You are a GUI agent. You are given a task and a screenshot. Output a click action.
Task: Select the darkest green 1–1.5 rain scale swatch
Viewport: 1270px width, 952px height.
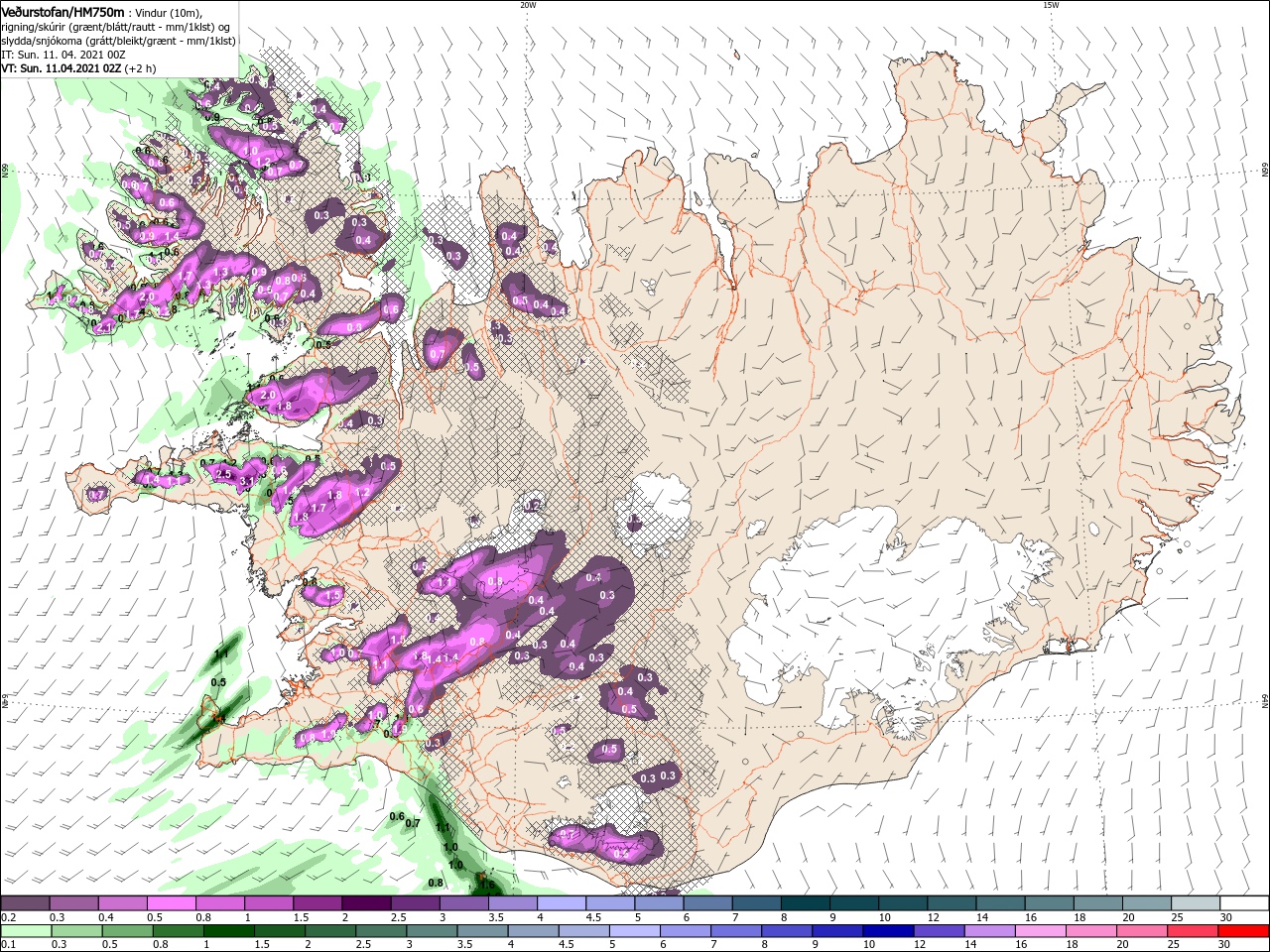click(229, 931)
